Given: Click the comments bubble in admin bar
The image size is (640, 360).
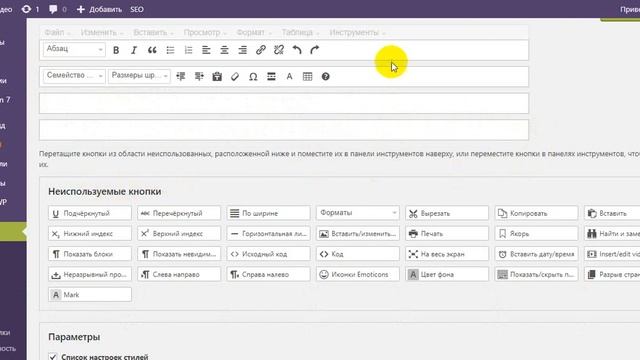Looking at the screenshot, I should (57, 9).
